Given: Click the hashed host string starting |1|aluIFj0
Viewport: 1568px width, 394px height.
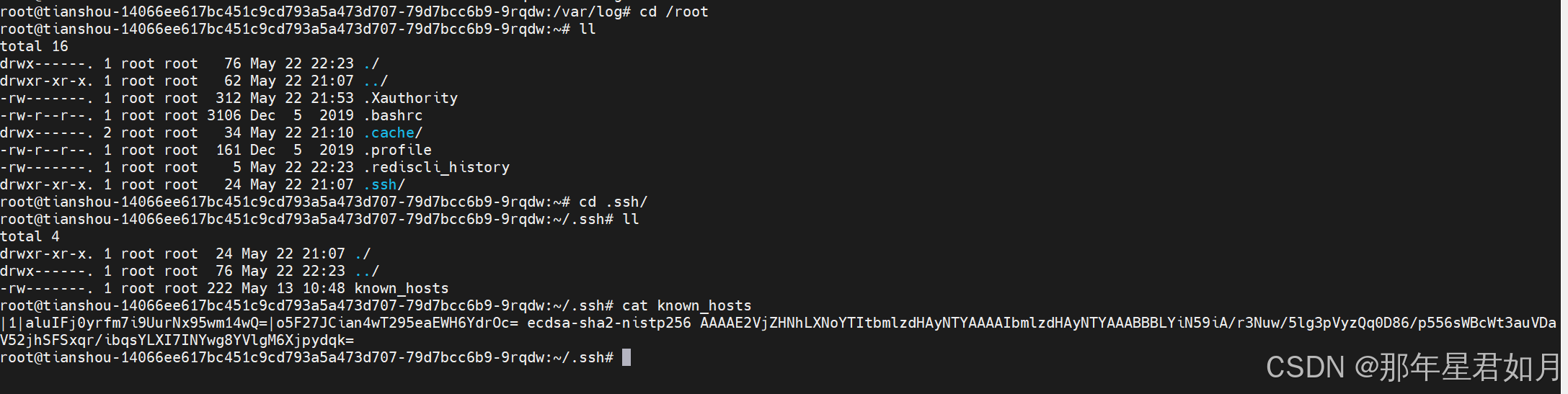Looking at the screenshot, I should [260, 323].
